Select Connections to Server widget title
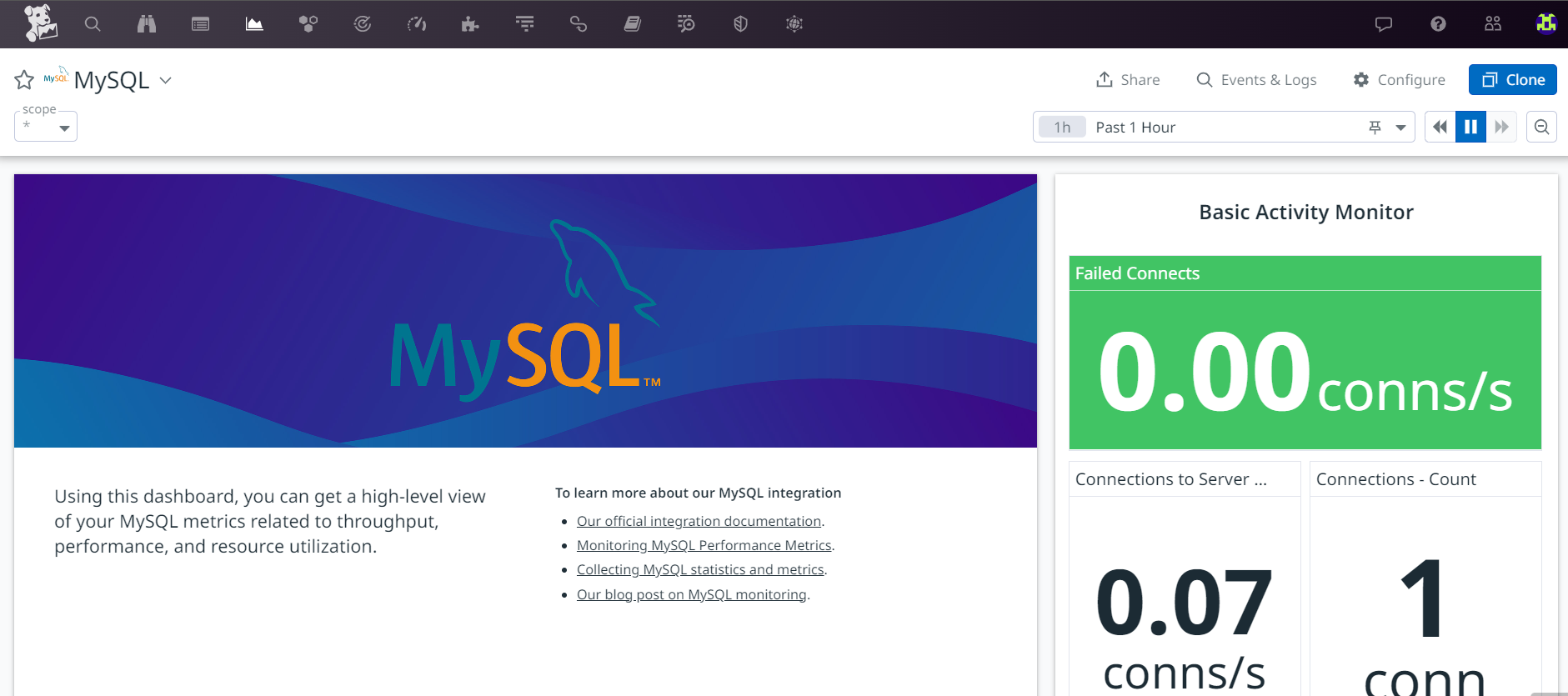Image resolution: width=1568 pixels, height=696 pixels. pos(1170,479)
